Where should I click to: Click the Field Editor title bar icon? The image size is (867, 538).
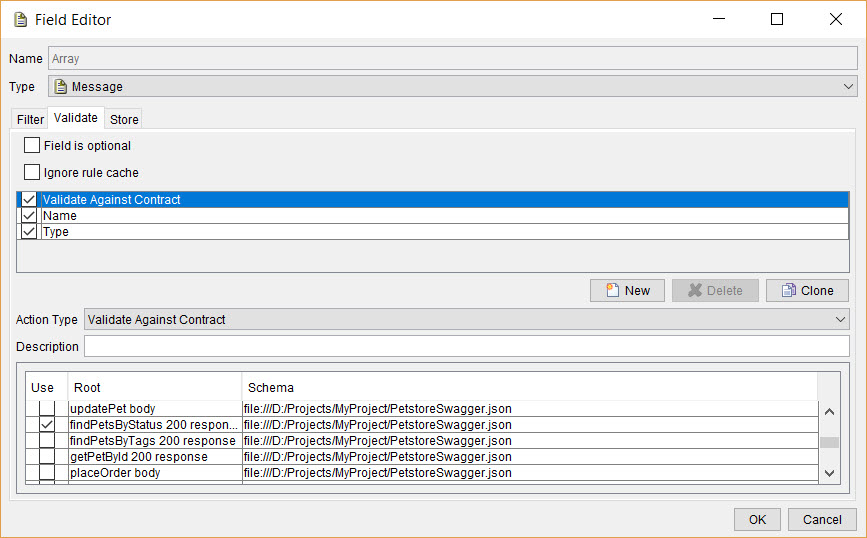click(20, 20)
